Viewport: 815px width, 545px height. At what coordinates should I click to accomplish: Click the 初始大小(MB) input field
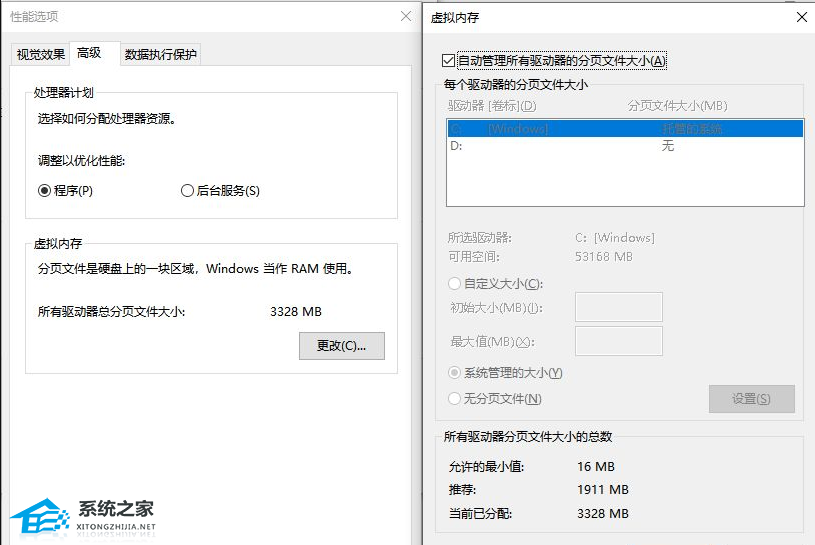619,307
